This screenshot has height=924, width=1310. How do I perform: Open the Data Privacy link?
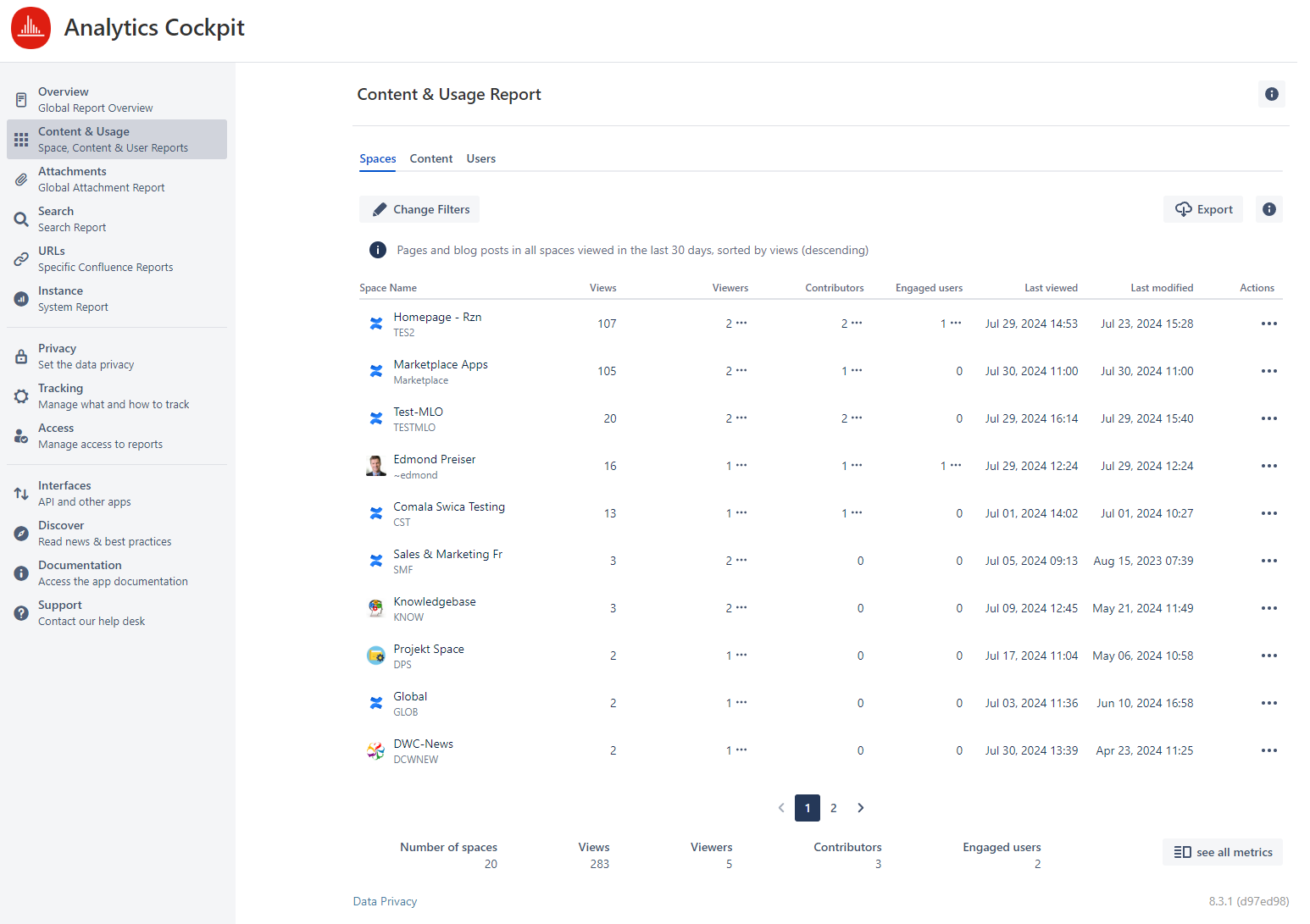pos(385,901)
